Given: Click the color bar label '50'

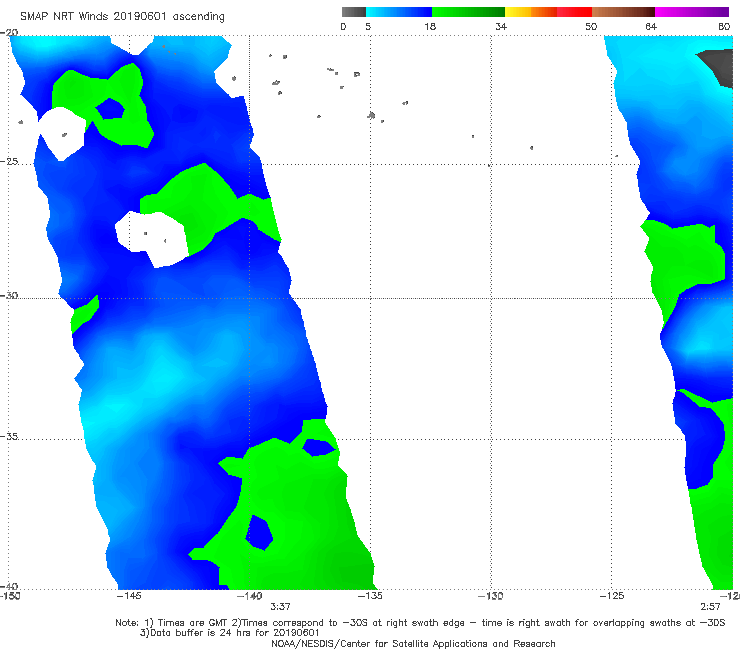Looking at the screenshot, I should (591, 26).
